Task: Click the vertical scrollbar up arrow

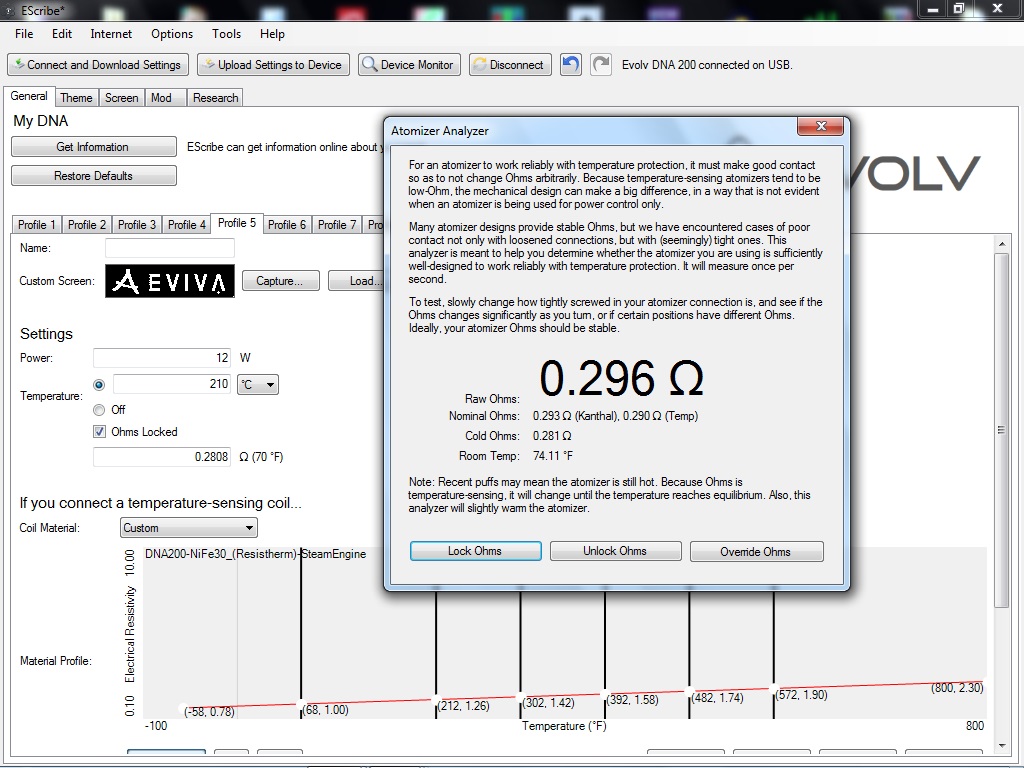Action: pos(1002,244)
